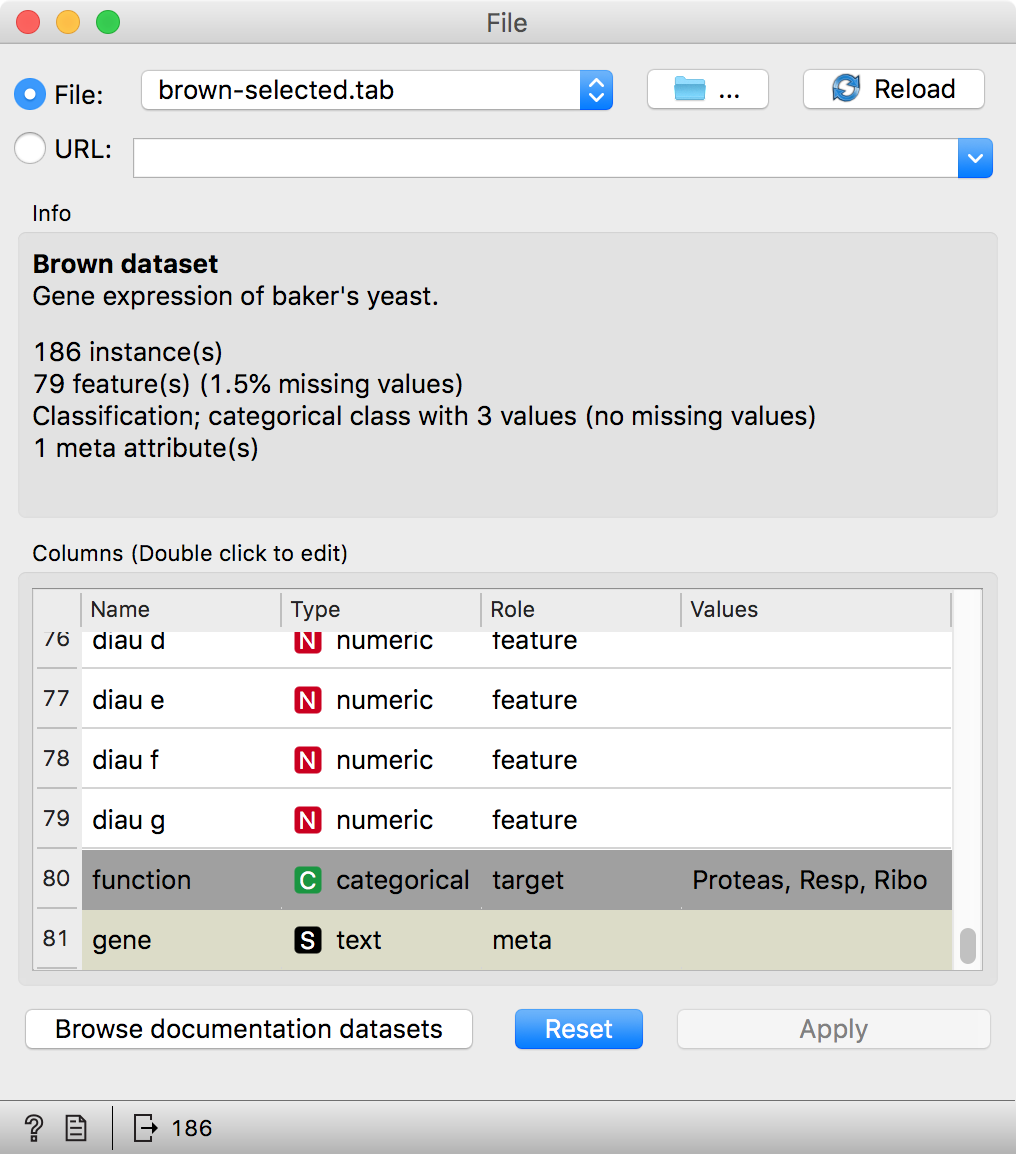This screenshot has height=1154, width=1016.
Task: Click categorical type icon for function row
Action: tap(307, 880)
